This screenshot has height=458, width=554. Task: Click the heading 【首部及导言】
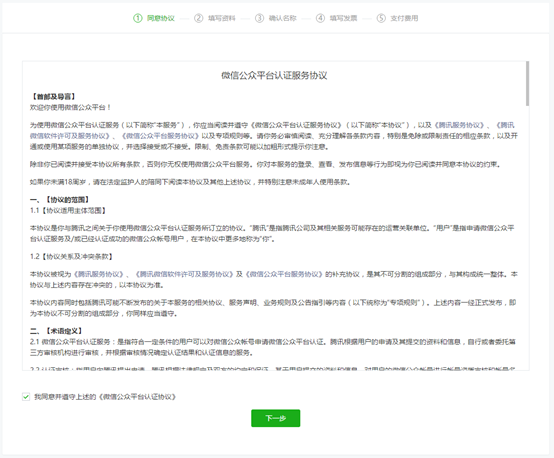click(x=53, y=96)
